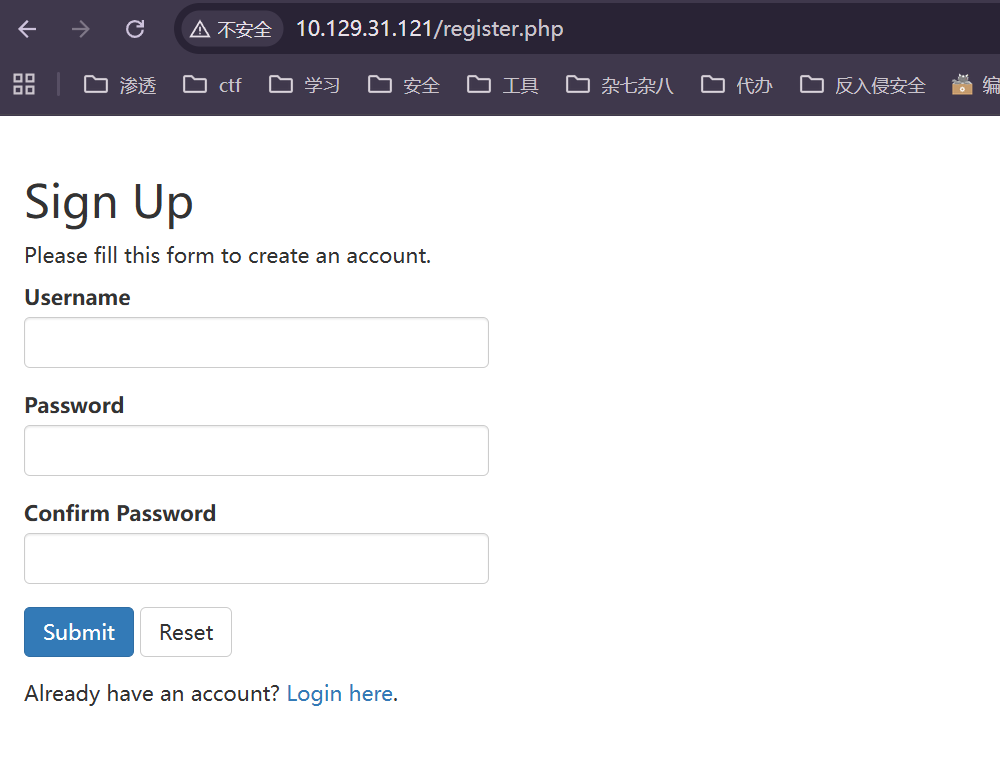
Task: Open the 代办 bookmark folder
Action: (x=737, y=85)
